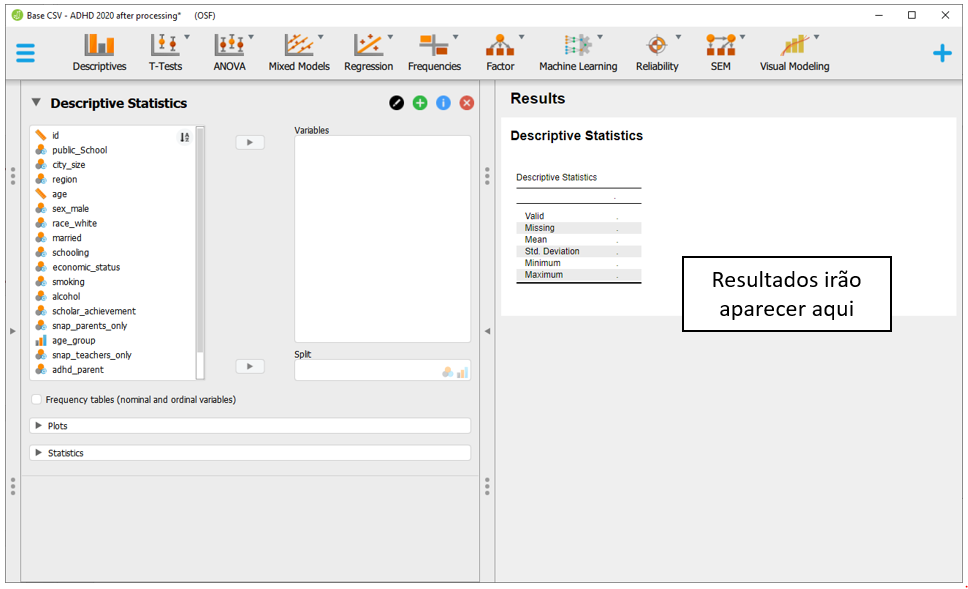
Task: Click the green plus duplicate analysis icon
Action: pos(420,103)
